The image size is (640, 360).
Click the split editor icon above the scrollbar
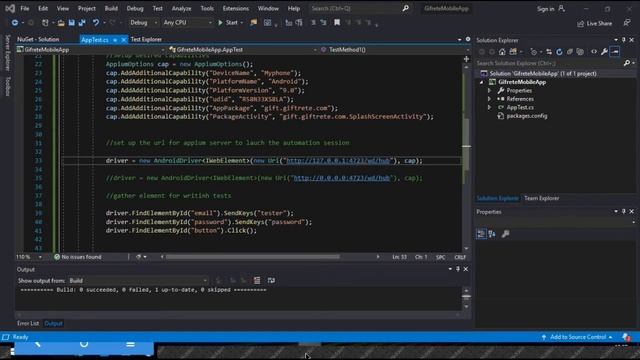coord(466,59)
